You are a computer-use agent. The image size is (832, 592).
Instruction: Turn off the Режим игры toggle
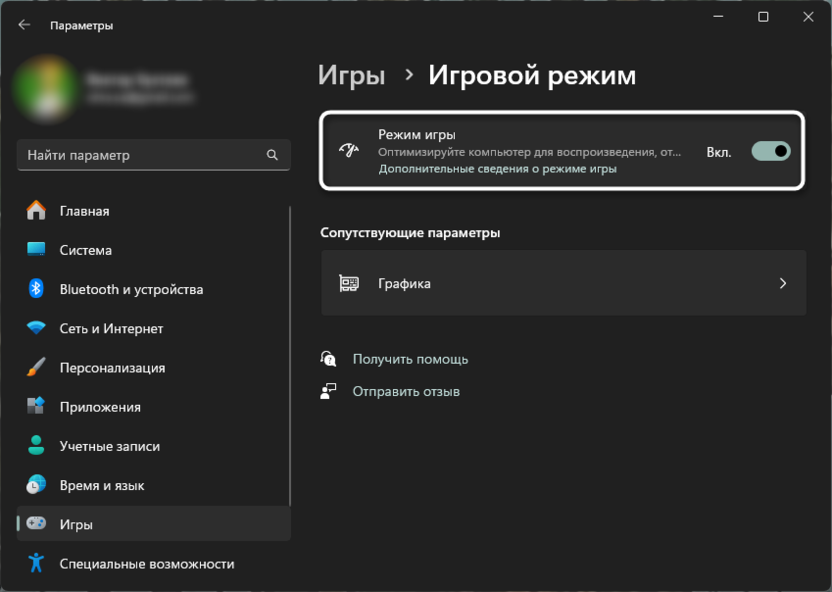[x=770, y=151]
